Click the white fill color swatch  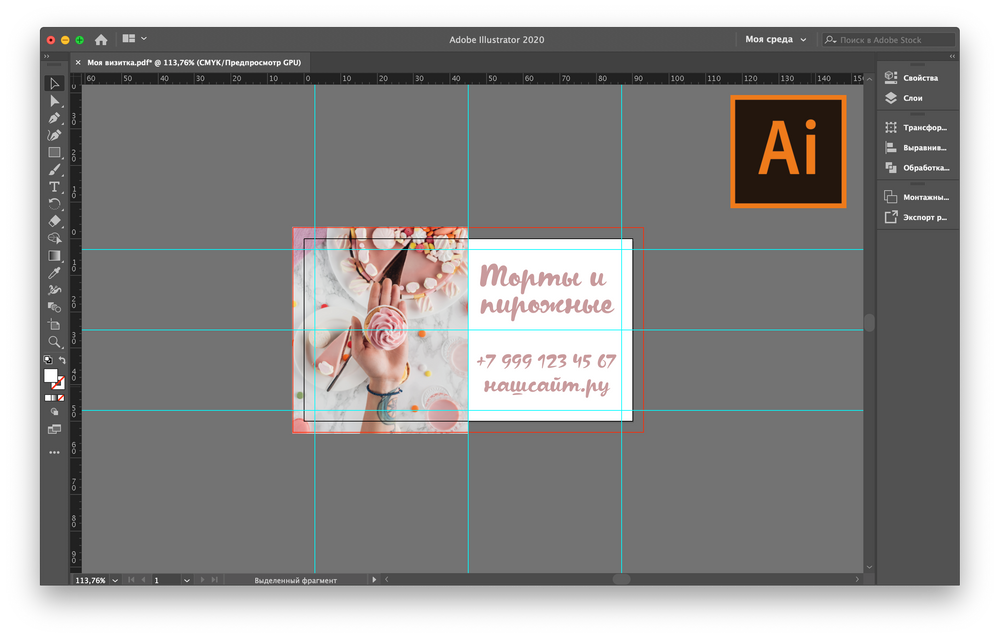tap(51, 376)
